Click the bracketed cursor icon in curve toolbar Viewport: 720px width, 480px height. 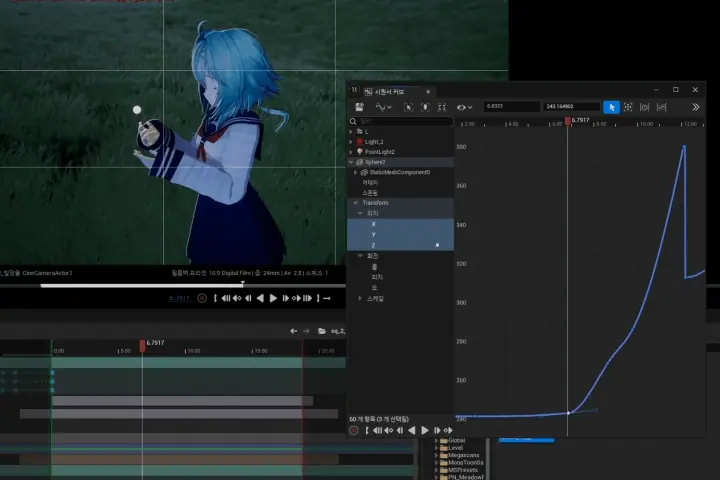point(408,107)
